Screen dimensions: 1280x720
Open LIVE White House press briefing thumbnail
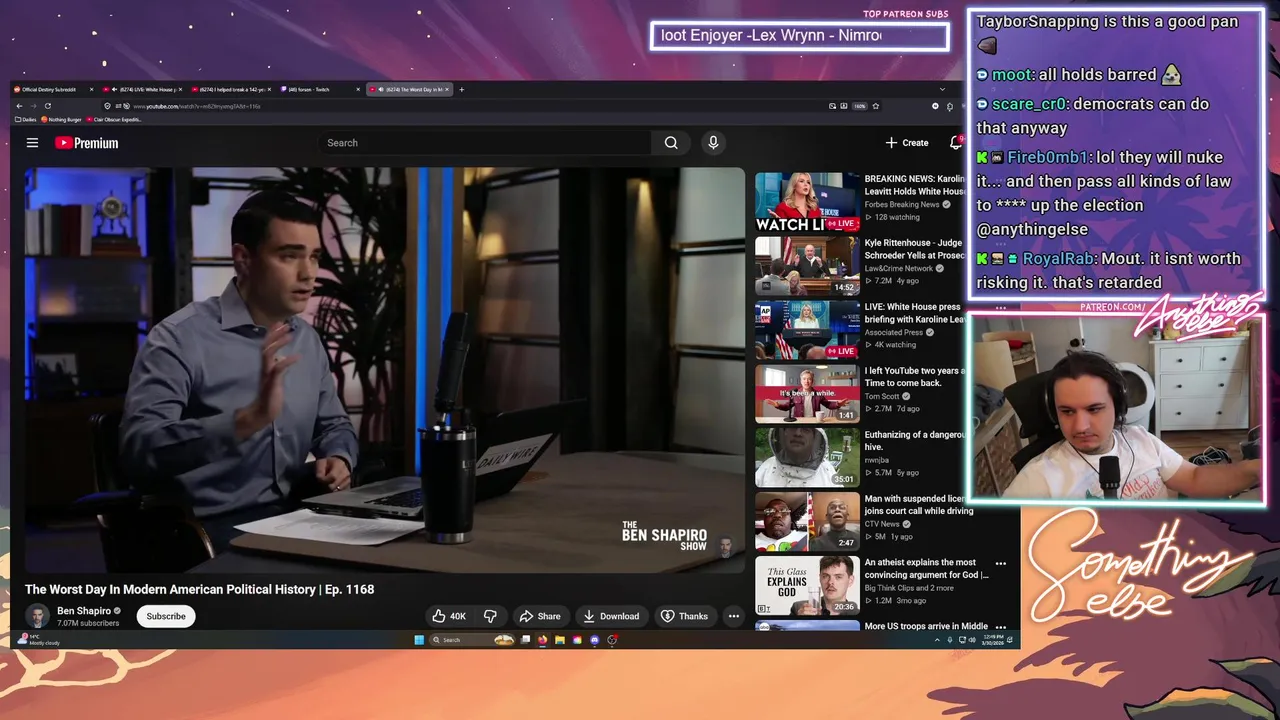(x=807, y=330)
